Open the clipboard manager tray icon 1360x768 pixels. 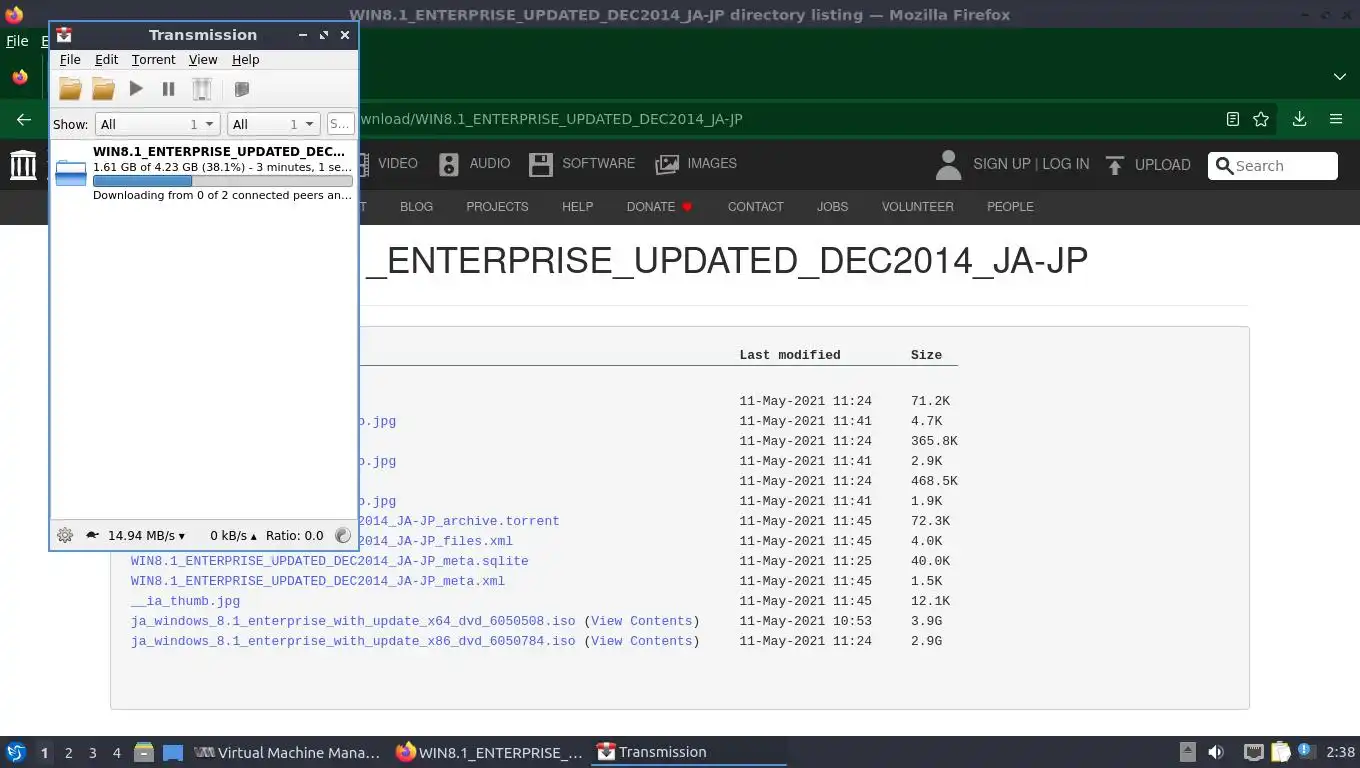[1281, 752]
